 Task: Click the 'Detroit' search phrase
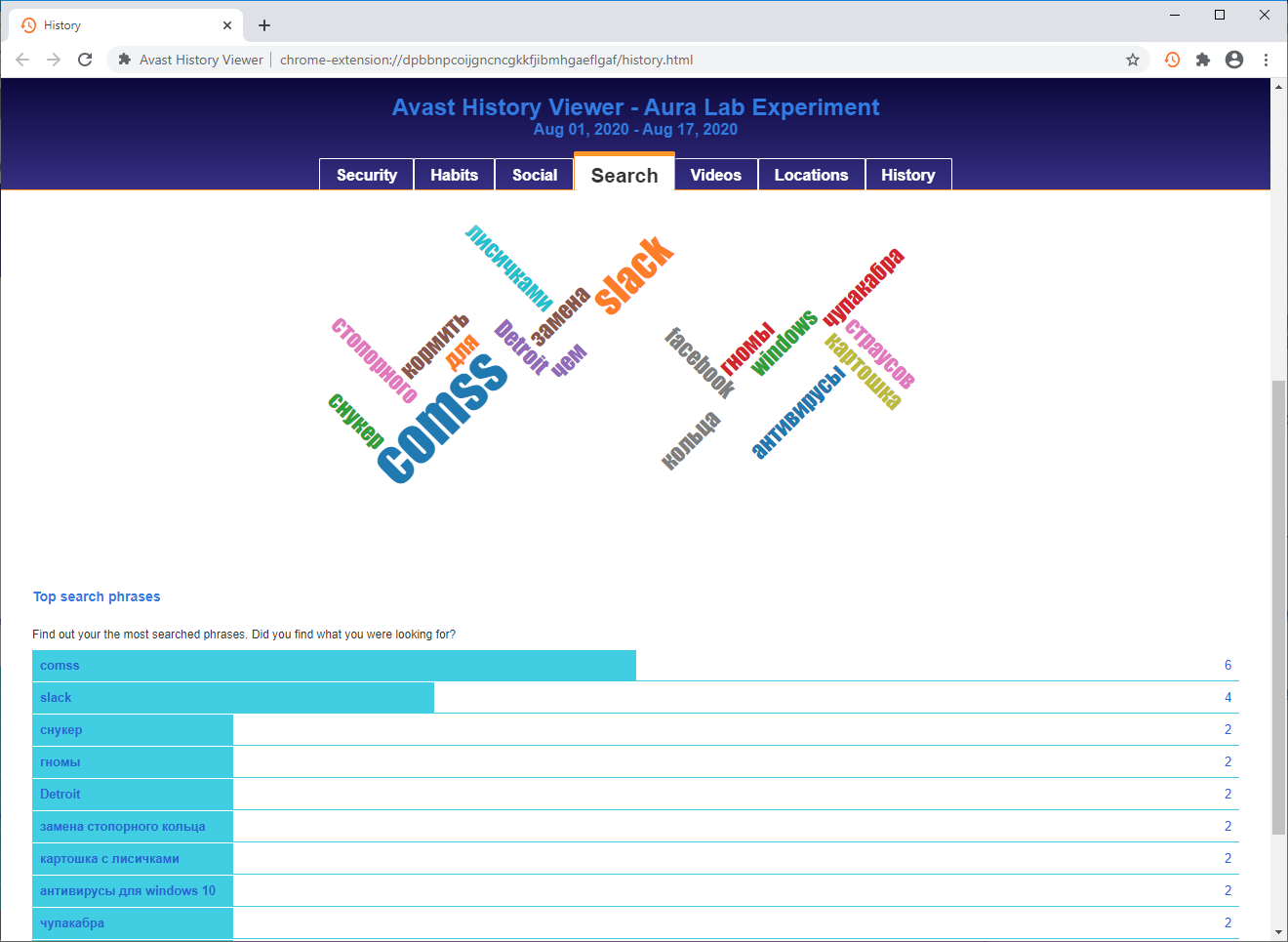(60, 794)
